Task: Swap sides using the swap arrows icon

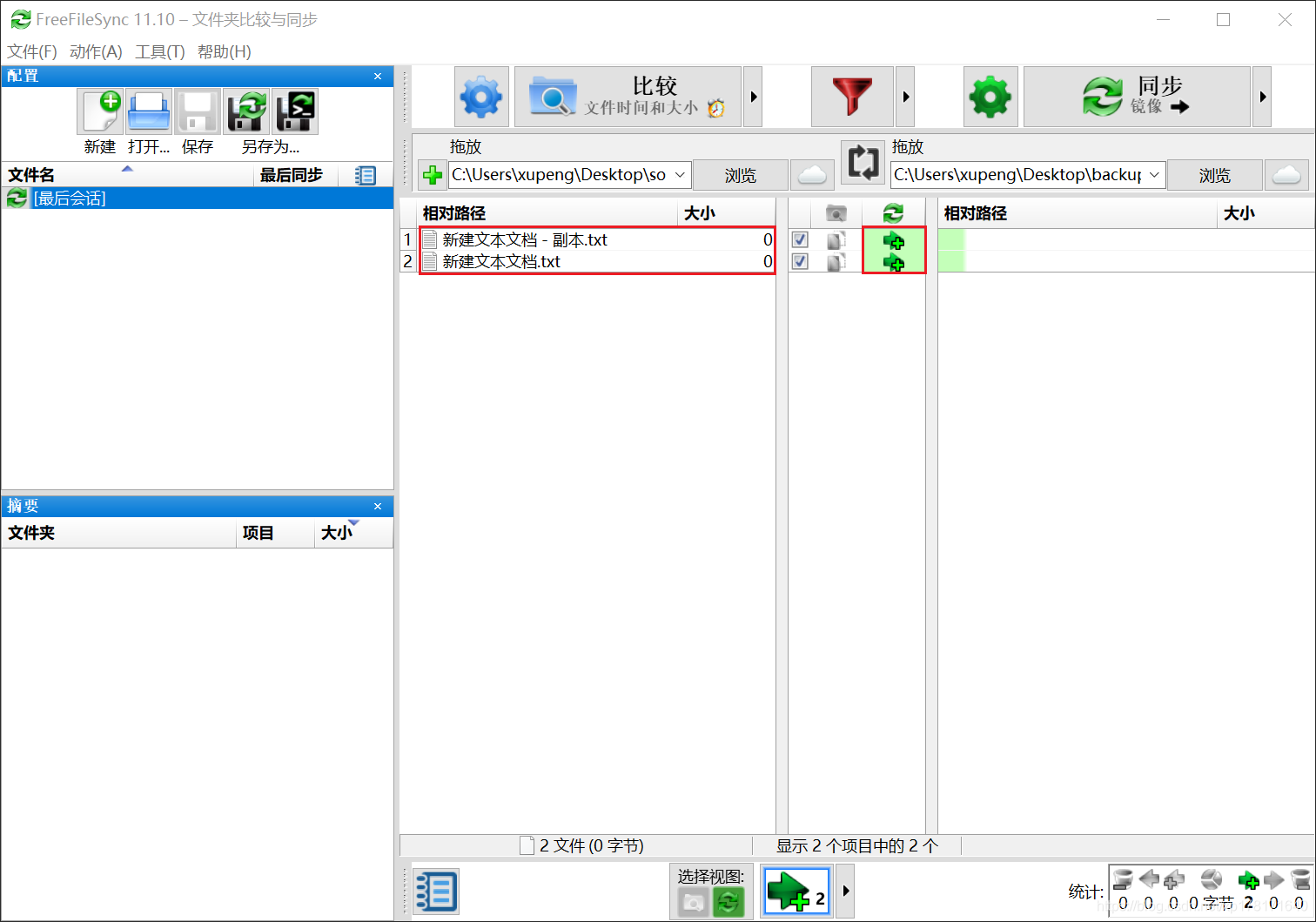Action: 863,162
